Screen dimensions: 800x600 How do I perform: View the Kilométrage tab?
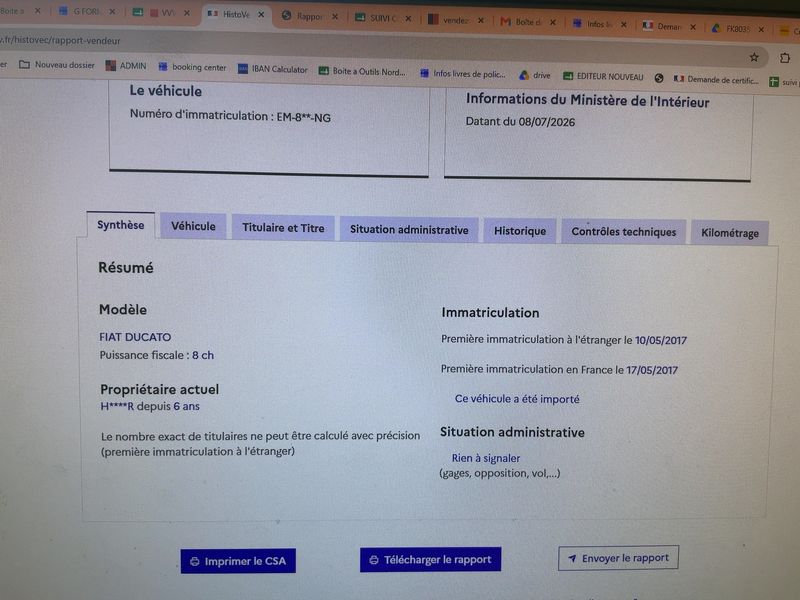[x=730, y=233]
